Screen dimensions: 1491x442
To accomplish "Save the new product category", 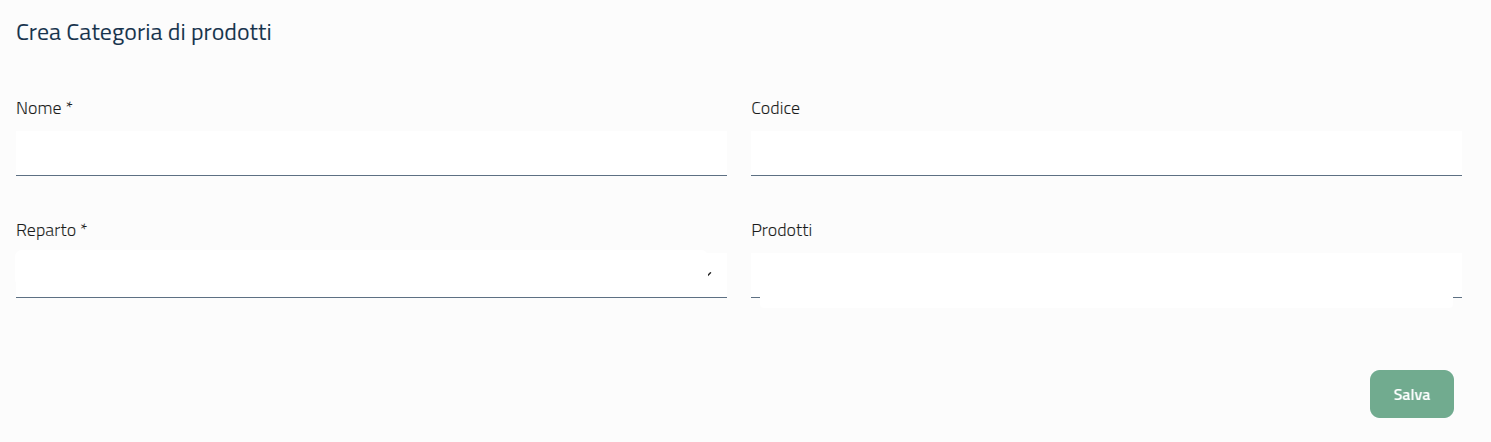I will click(1411, 394).
